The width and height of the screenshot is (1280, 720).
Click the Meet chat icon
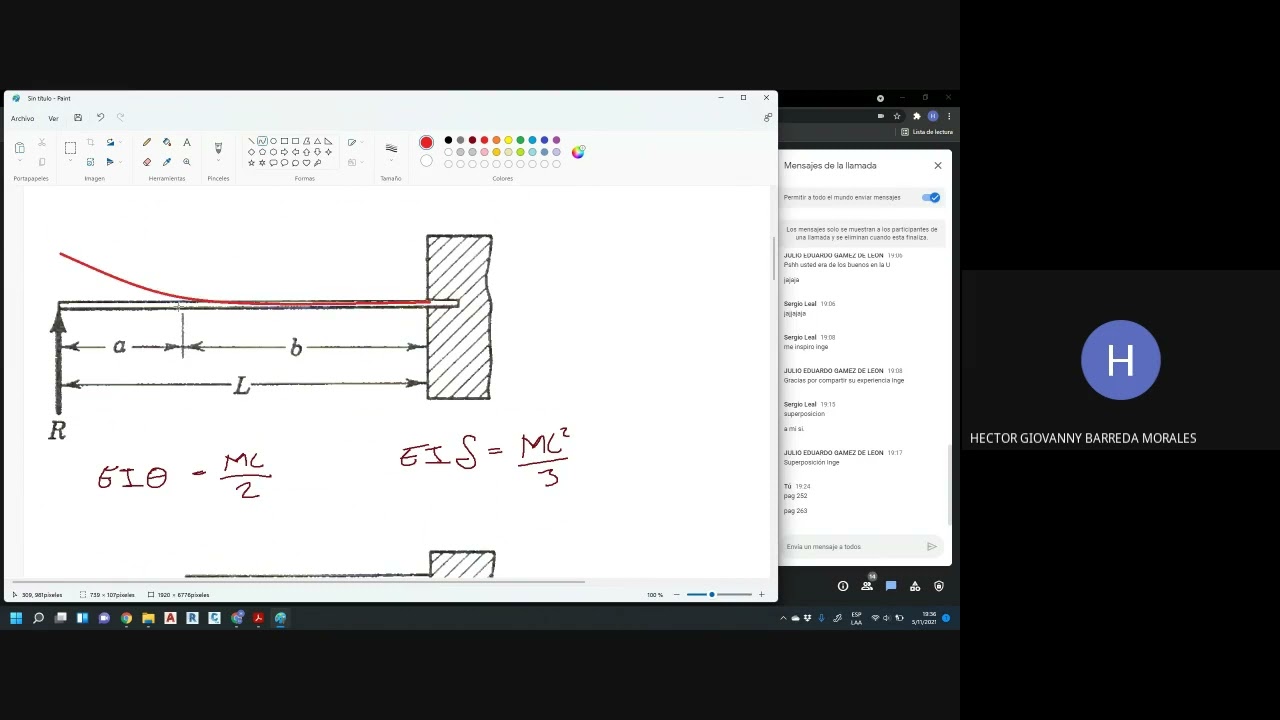pos(891,586)
